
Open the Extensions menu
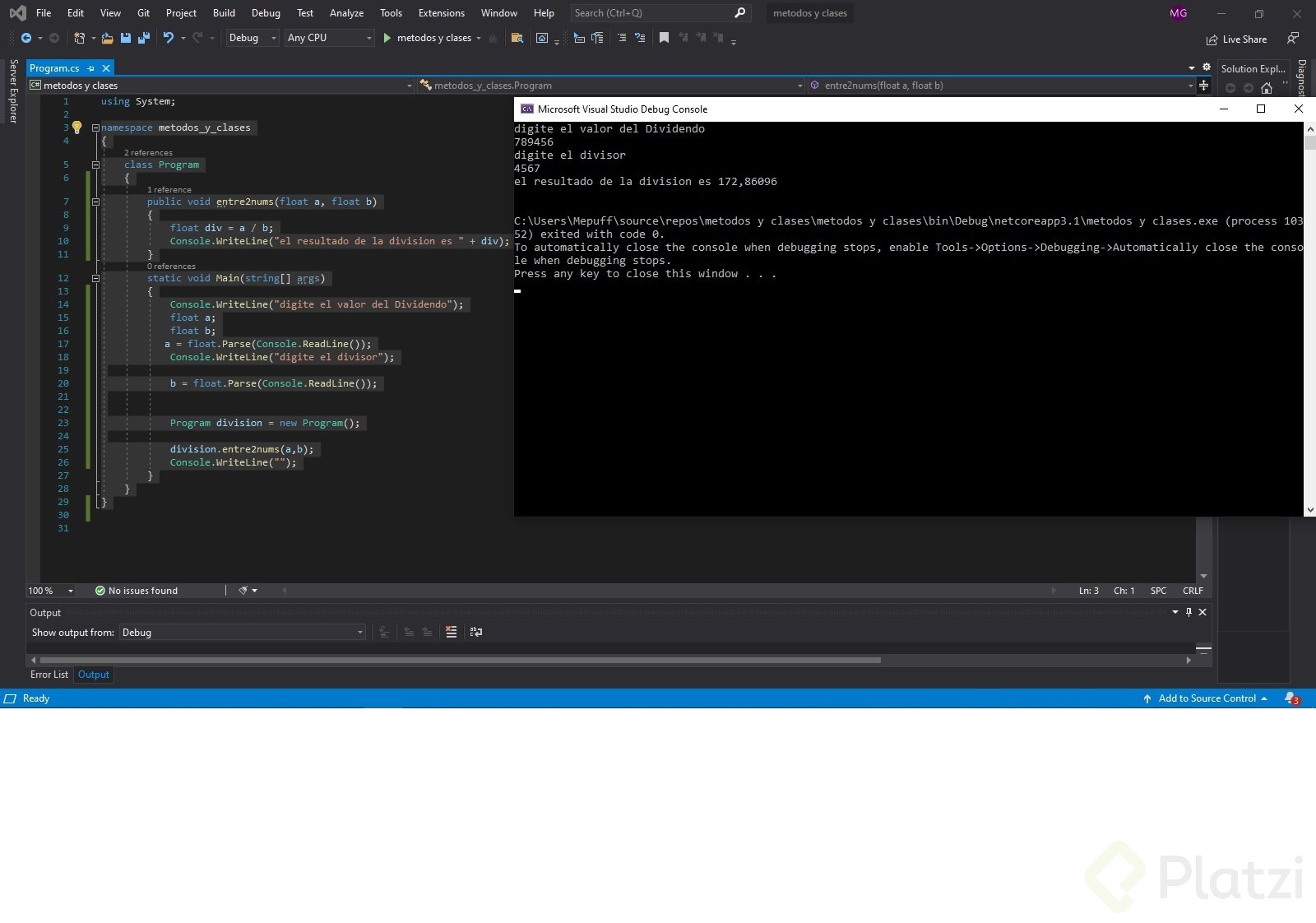[x=442, y=13]
